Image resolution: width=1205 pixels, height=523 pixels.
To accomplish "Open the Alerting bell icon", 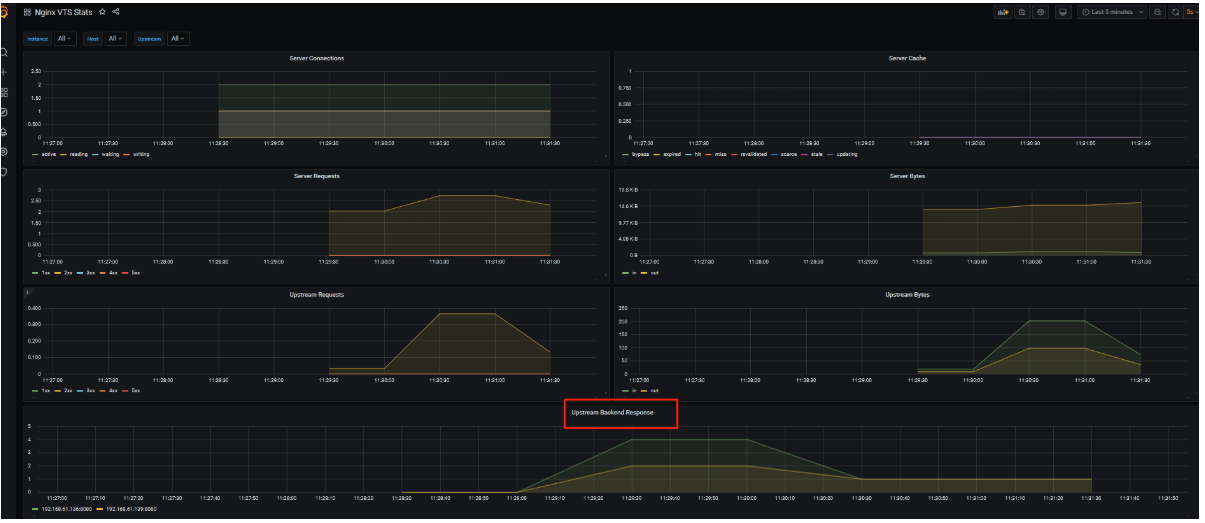I will [4, 132].
